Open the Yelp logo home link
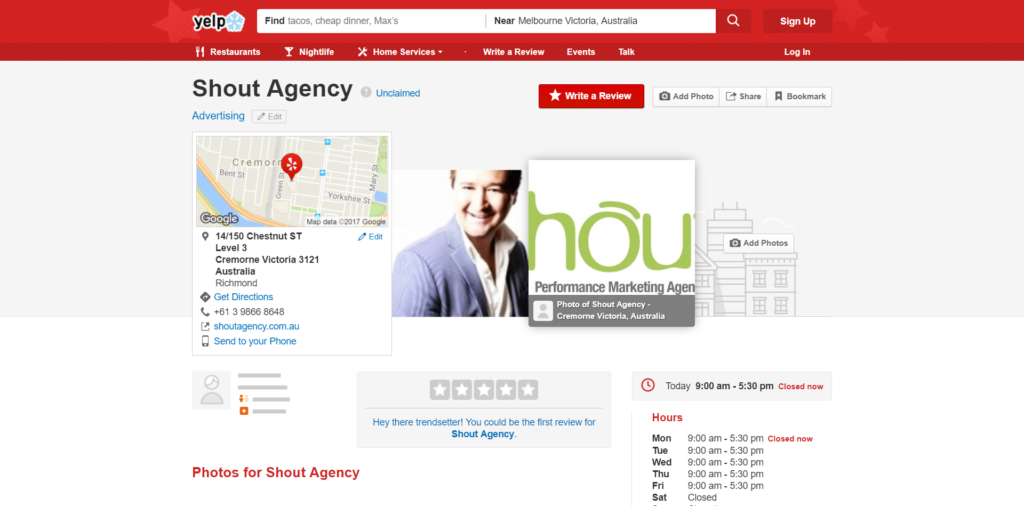Image resolution: width=1024 pixels, height=506 pixels. pyautogui.click(x=218, y=21)
